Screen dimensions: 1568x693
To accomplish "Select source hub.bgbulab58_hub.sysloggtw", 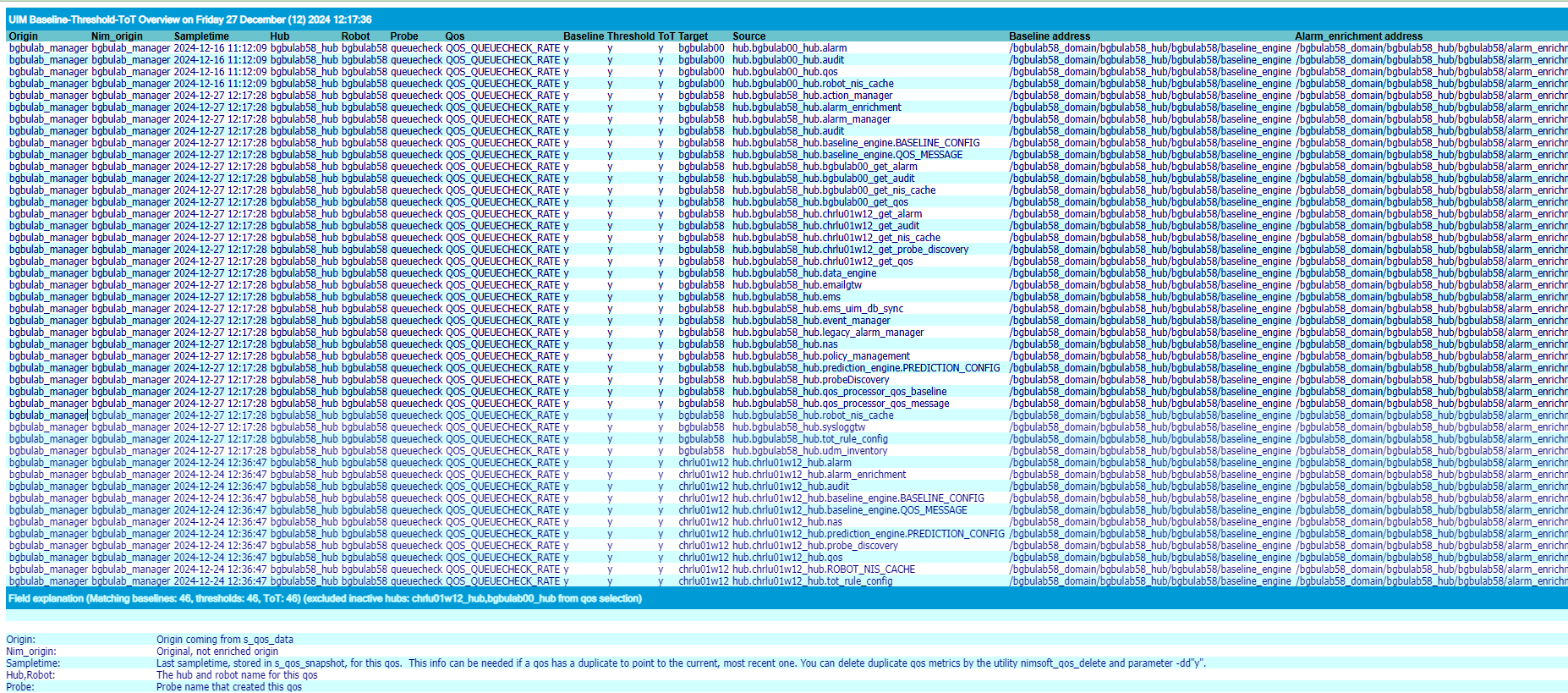I will 799,427.
